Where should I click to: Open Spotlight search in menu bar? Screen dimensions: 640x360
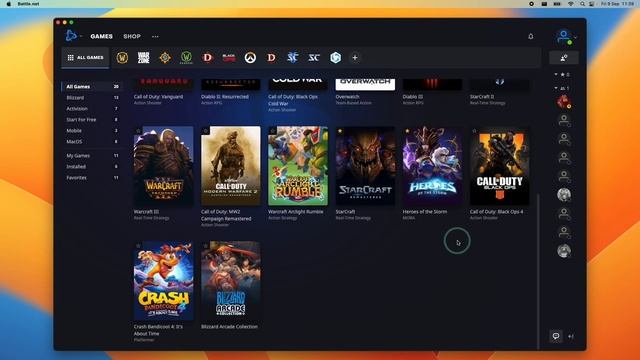(582, 4)
